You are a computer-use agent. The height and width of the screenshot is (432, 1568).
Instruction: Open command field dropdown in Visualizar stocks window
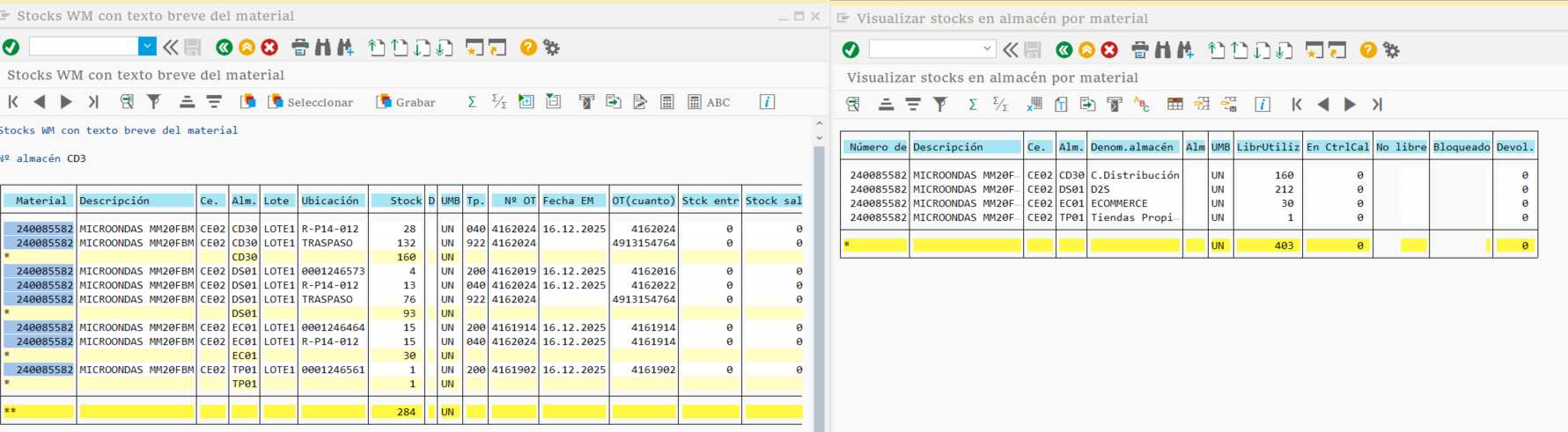(987, 49)
